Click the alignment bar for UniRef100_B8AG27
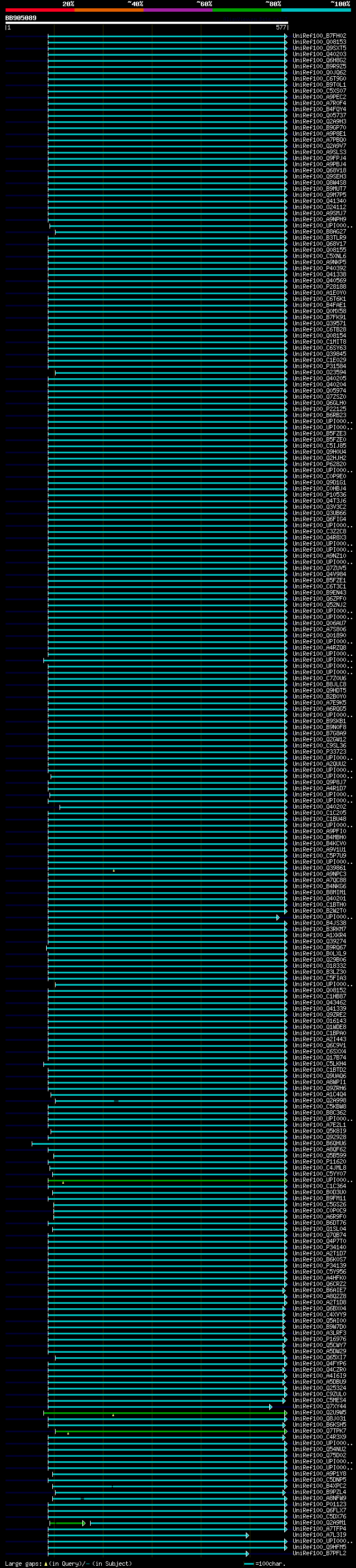 [x=171, y=232]
